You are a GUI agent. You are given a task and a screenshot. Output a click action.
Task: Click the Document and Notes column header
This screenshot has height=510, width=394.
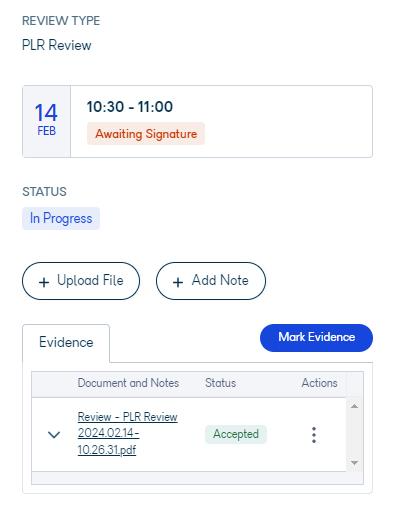pos(128,383)
